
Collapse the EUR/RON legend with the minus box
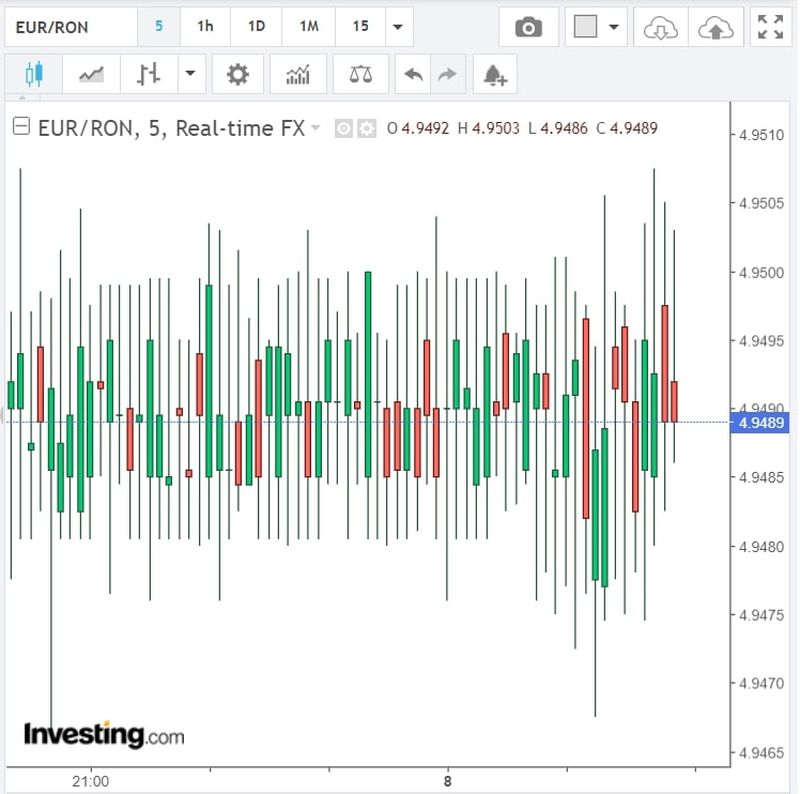pos(21,128)
